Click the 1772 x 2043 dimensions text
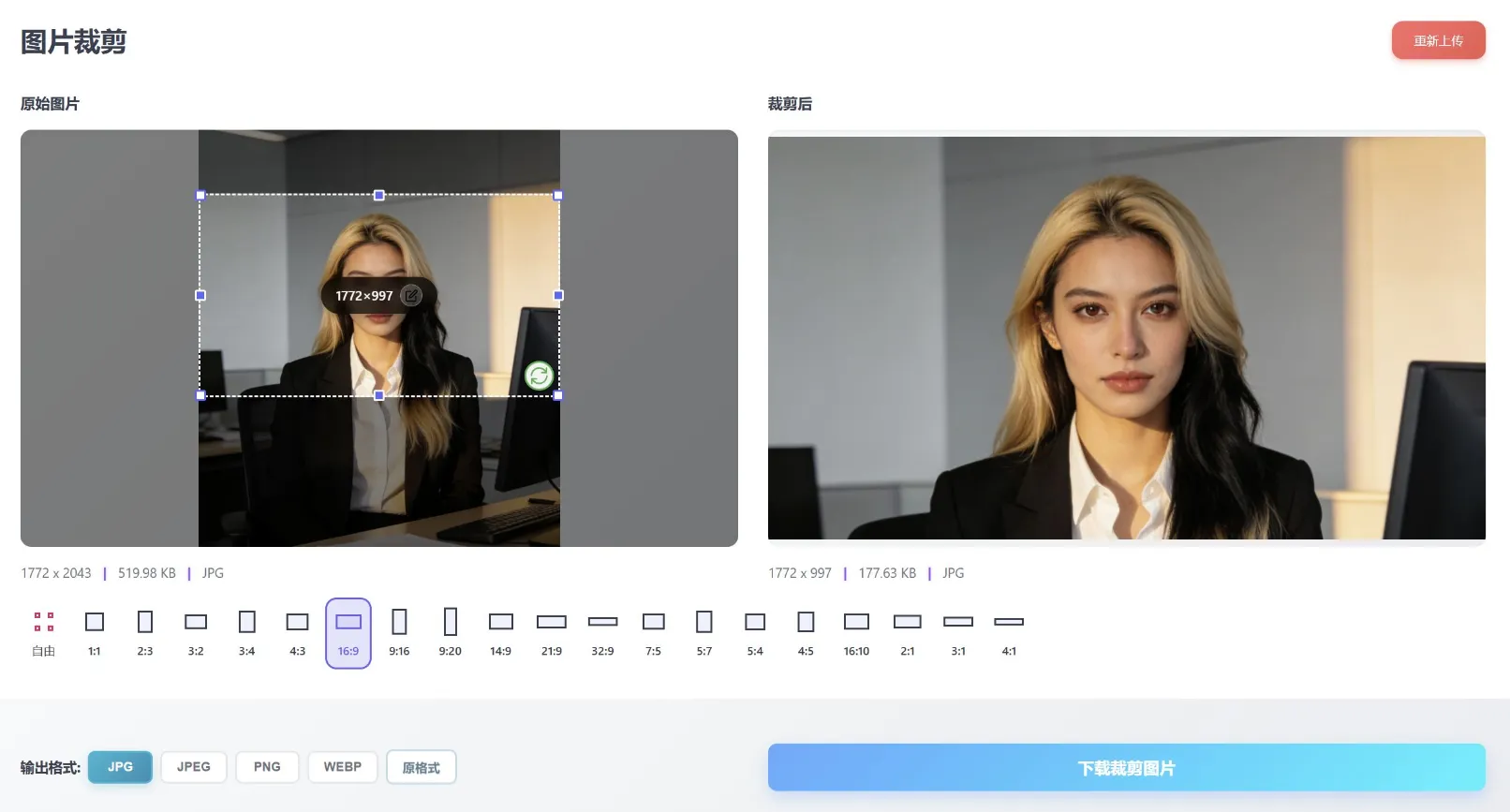The width and height of the screenshot is (1510, 812). pyautogui.click(x=56, y=573)
